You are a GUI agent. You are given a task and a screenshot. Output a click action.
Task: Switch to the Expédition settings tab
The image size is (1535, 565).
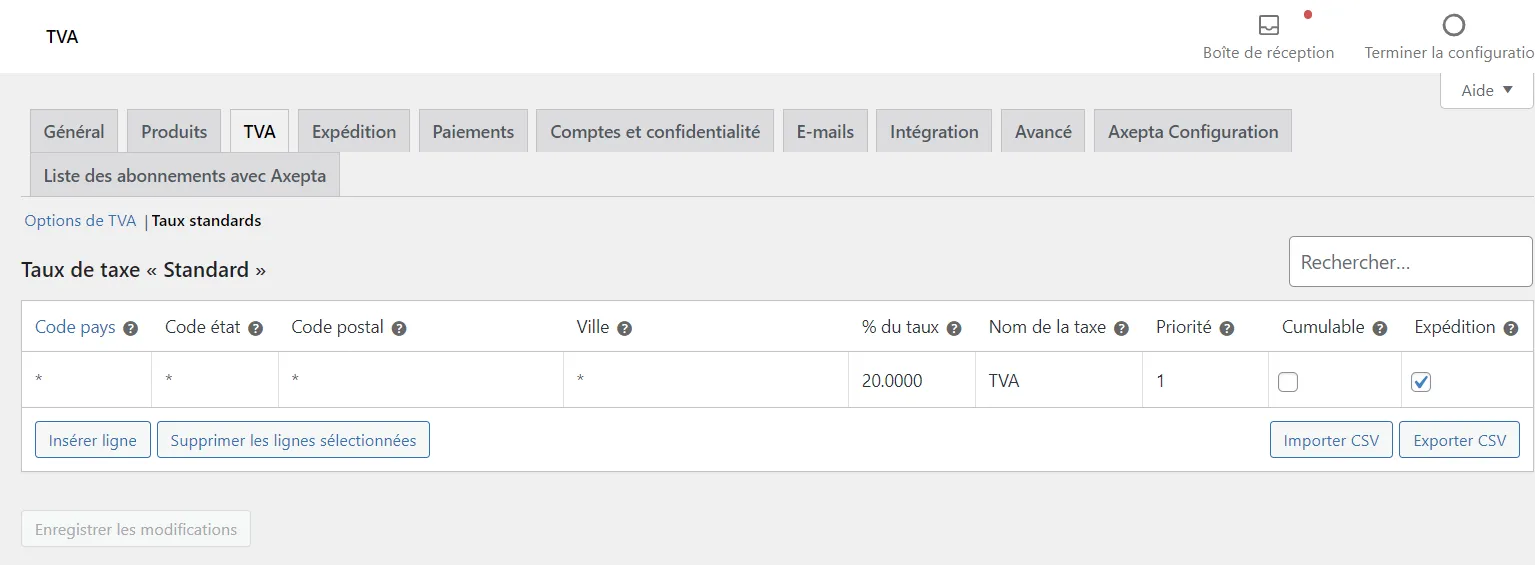click(354, 131)
